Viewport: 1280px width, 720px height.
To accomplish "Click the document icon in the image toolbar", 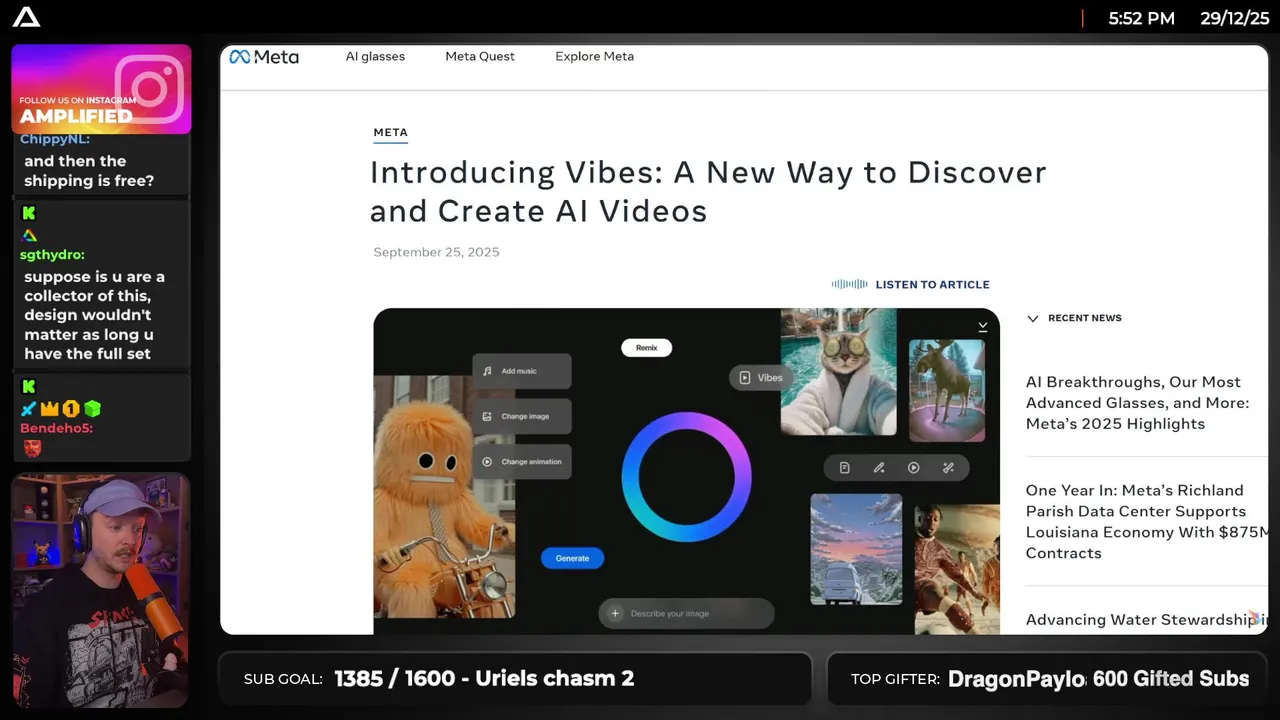I will pos(845,468).
